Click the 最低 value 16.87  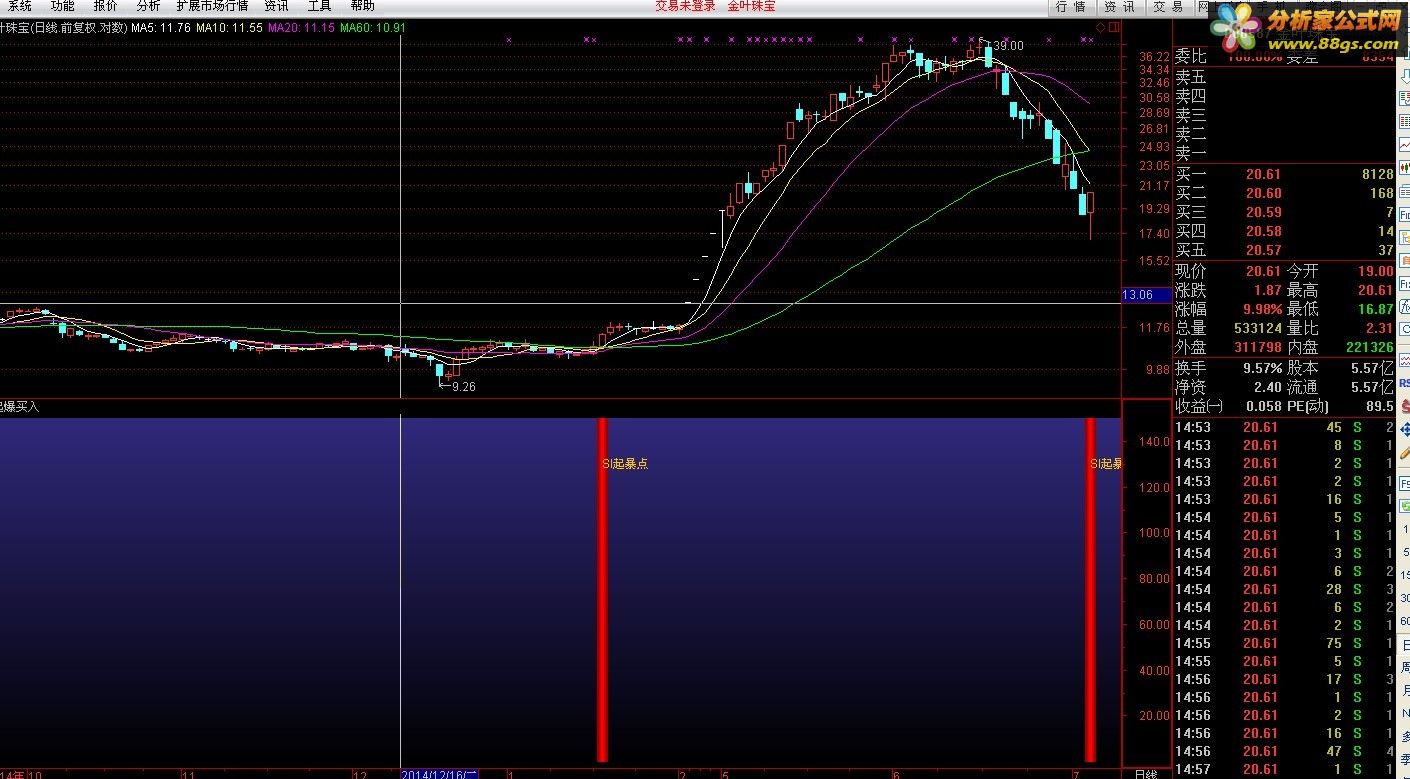pyautogui.click(x=1375, y=309)
